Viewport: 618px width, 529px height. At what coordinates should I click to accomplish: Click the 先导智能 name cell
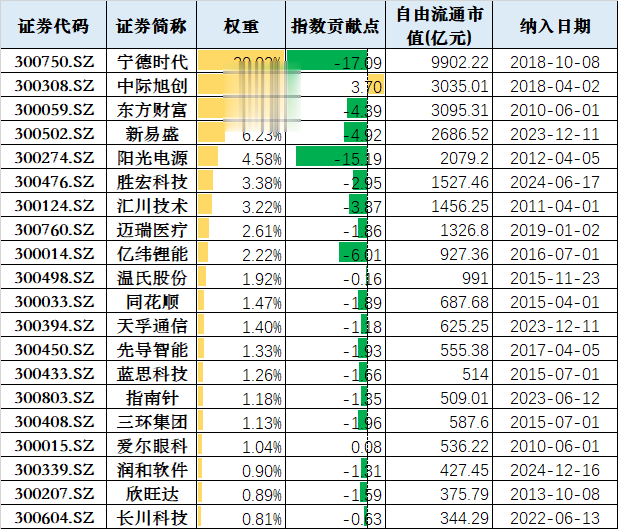(152, 350)
